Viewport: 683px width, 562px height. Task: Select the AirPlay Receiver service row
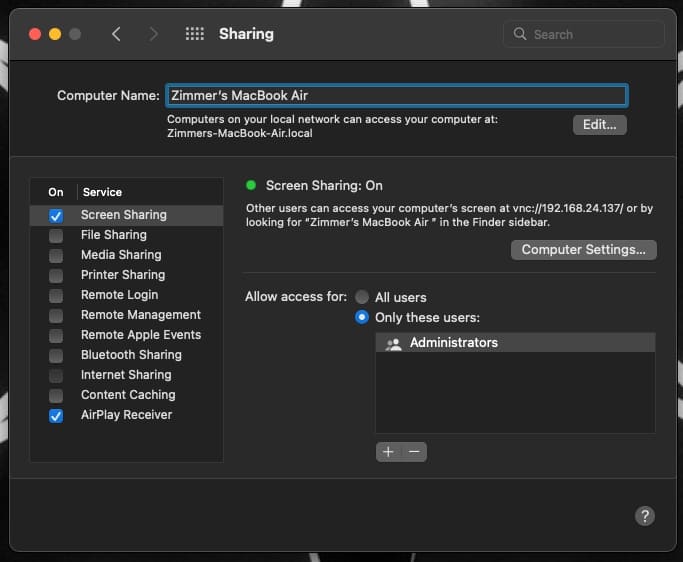point(126,416)
